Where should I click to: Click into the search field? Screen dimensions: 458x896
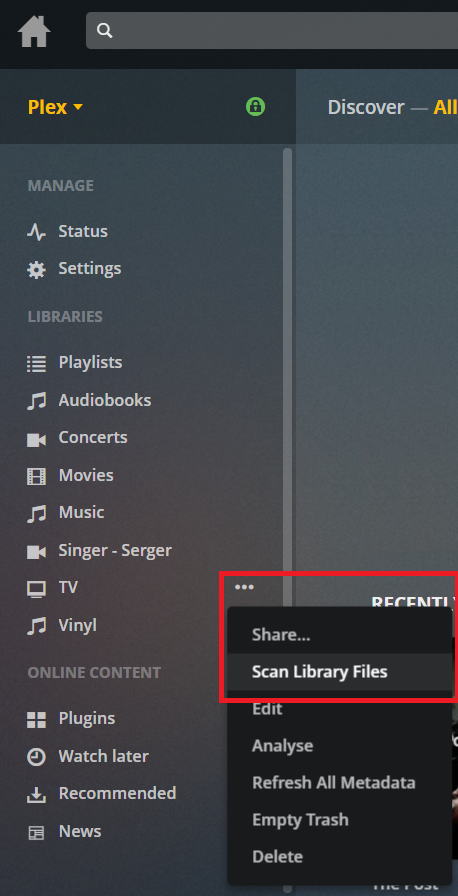pyautogui.click(x=272, y=30)
